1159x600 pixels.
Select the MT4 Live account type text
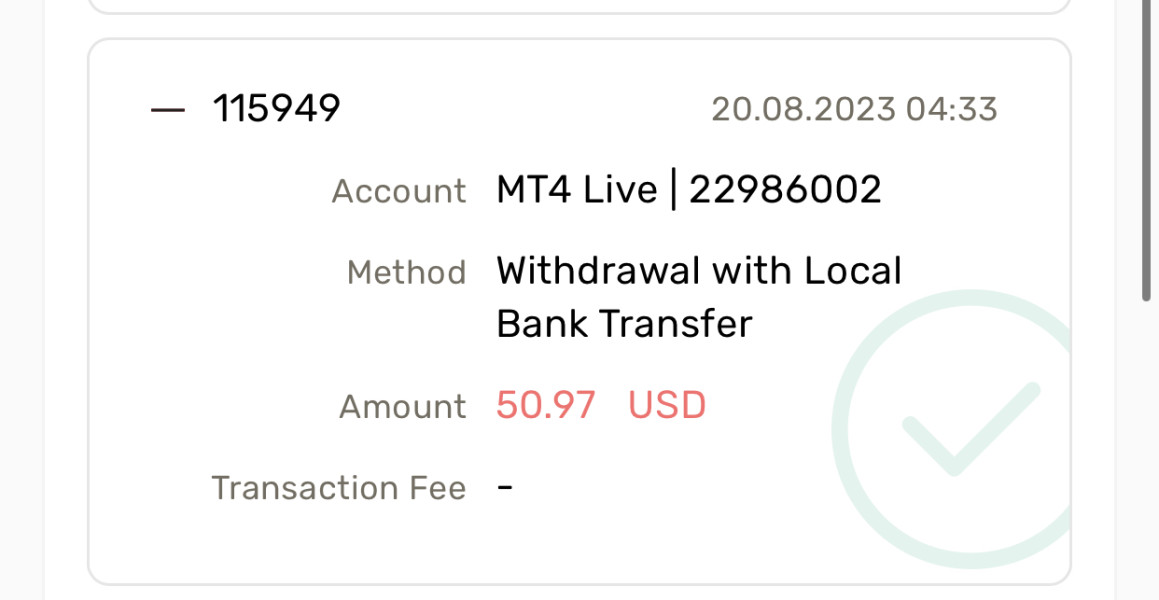[576, 189]
